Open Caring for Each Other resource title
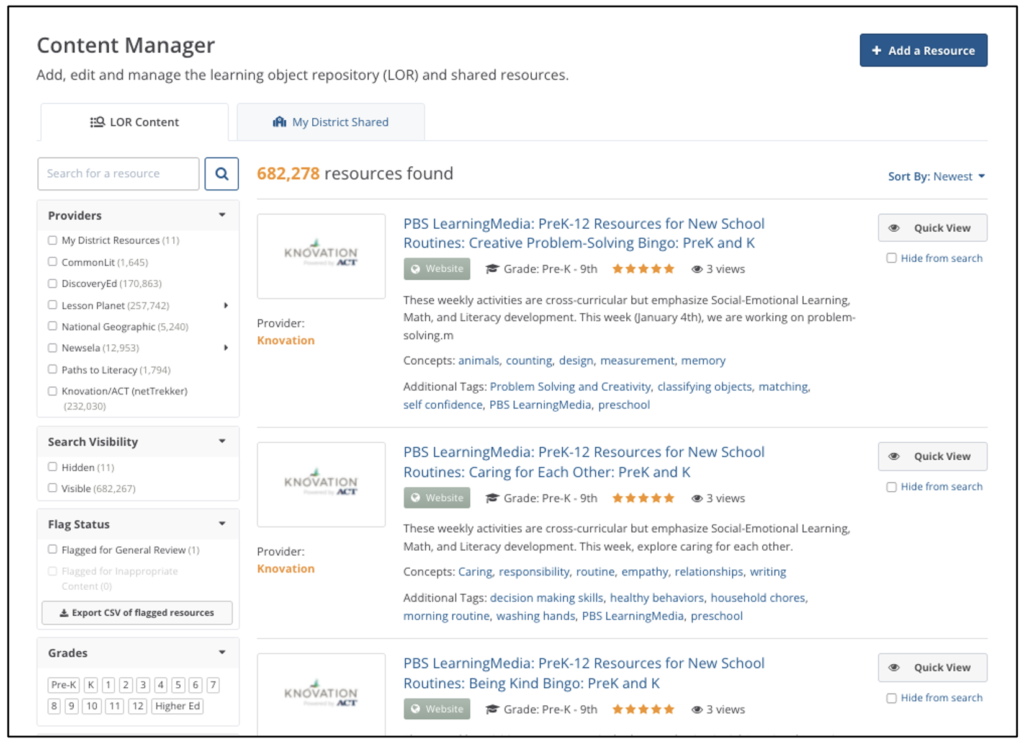 tap(584, 462)
